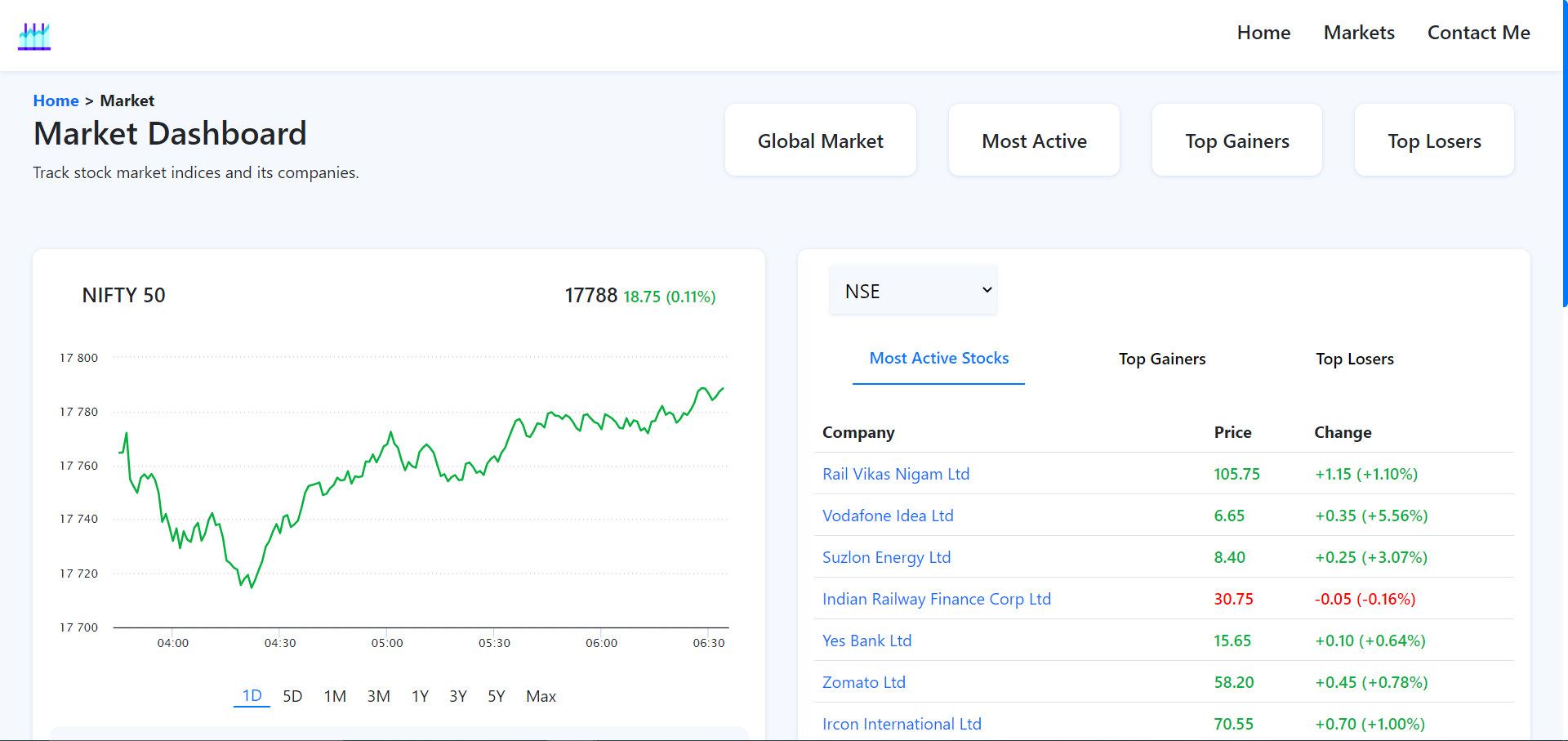
Task: Click the site logo chart icon
Action: click(x=34, y=36)
